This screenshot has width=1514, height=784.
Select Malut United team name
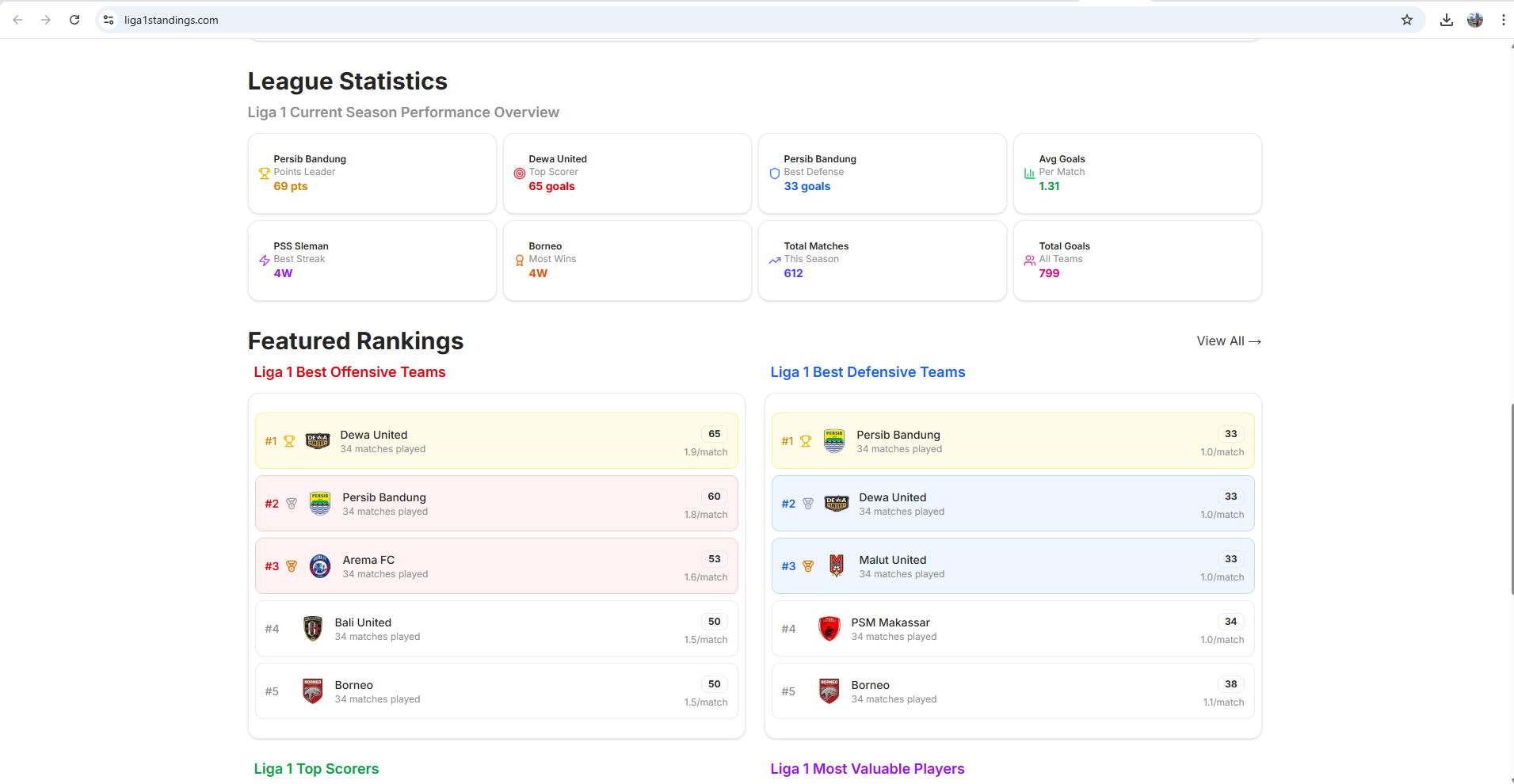tap(893, 560)
